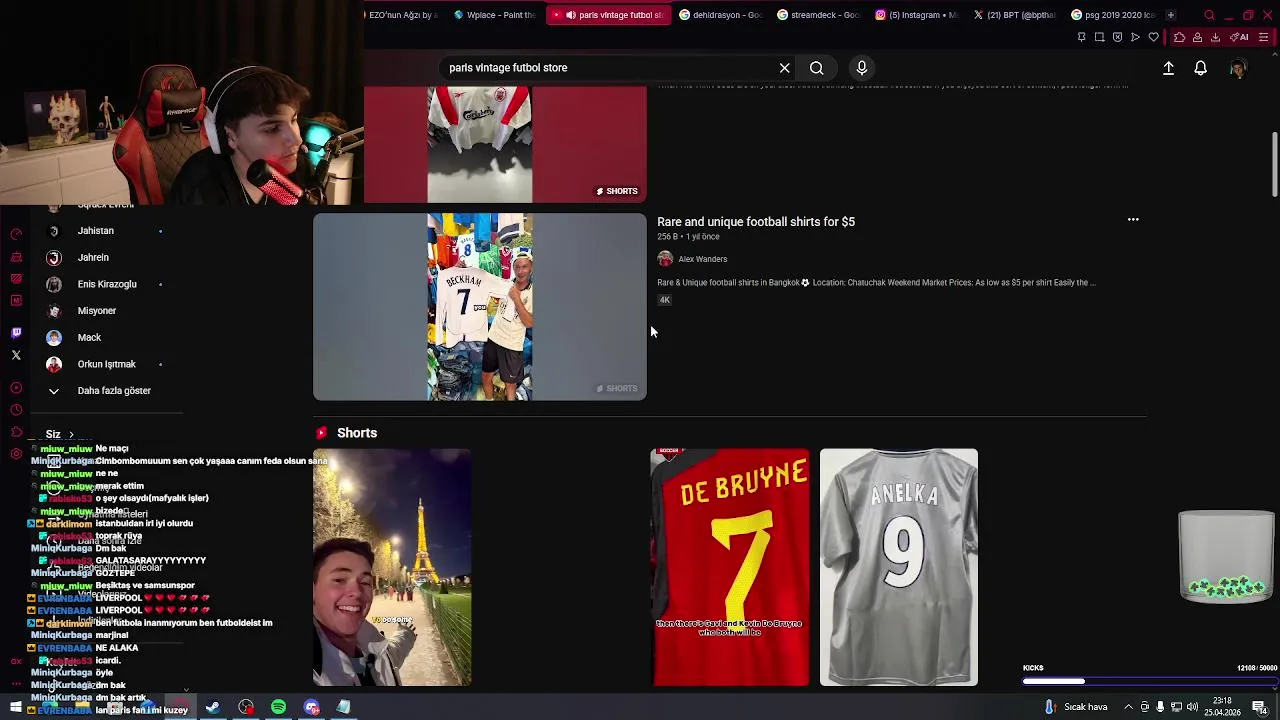The width and height of the screenshot is (1280, 720).
Task: Switch to the Wplace - Paint tab
Action: point(494,15)
